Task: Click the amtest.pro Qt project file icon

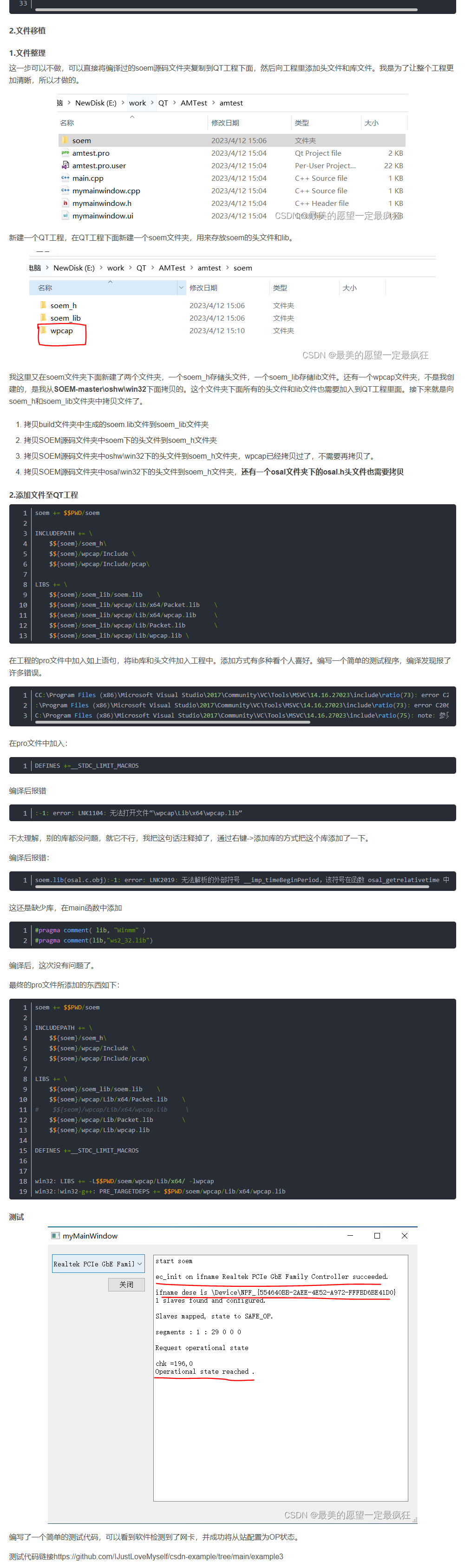Action: (65, 153)
